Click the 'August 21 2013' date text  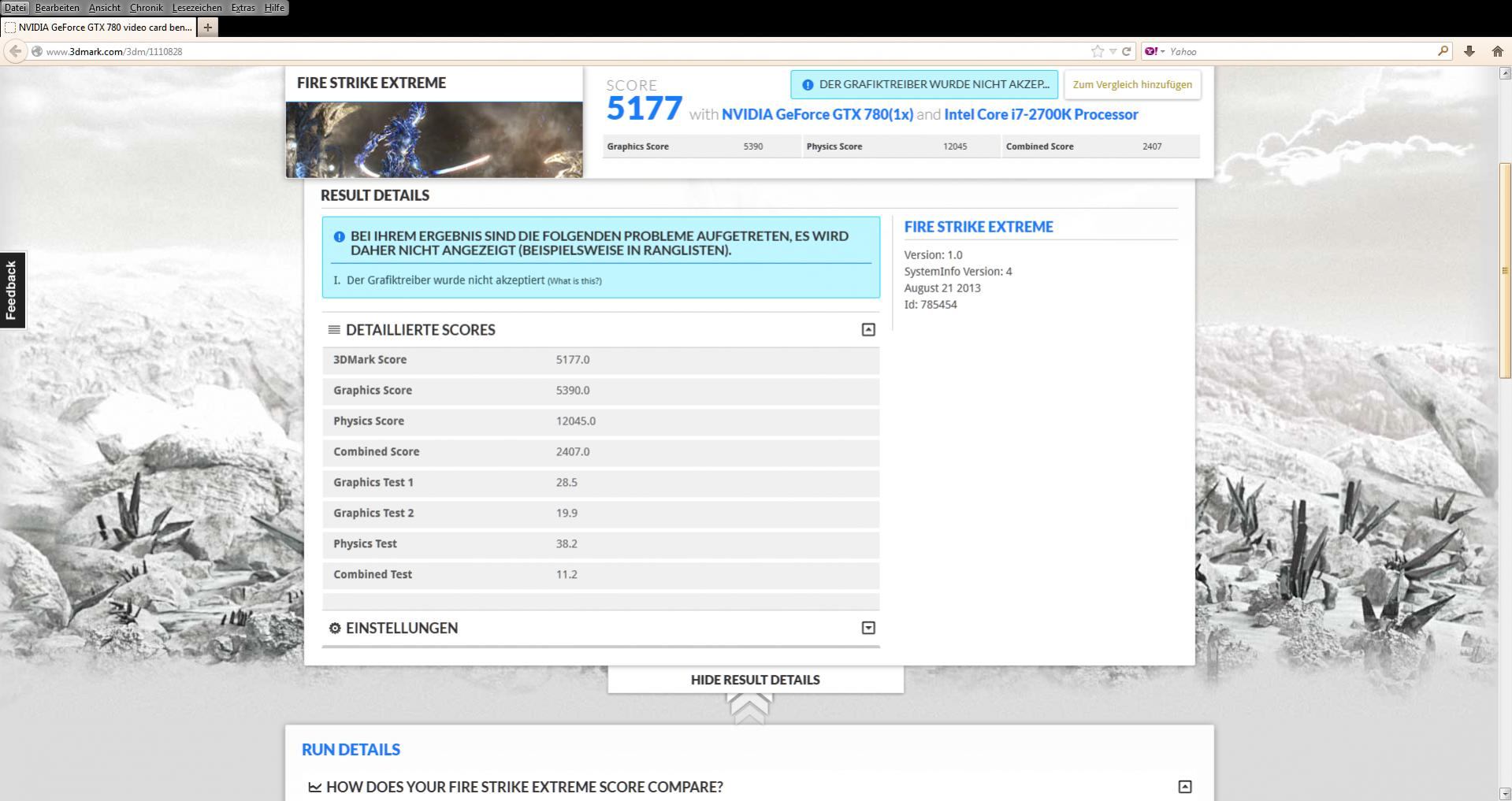coord(942,288)
